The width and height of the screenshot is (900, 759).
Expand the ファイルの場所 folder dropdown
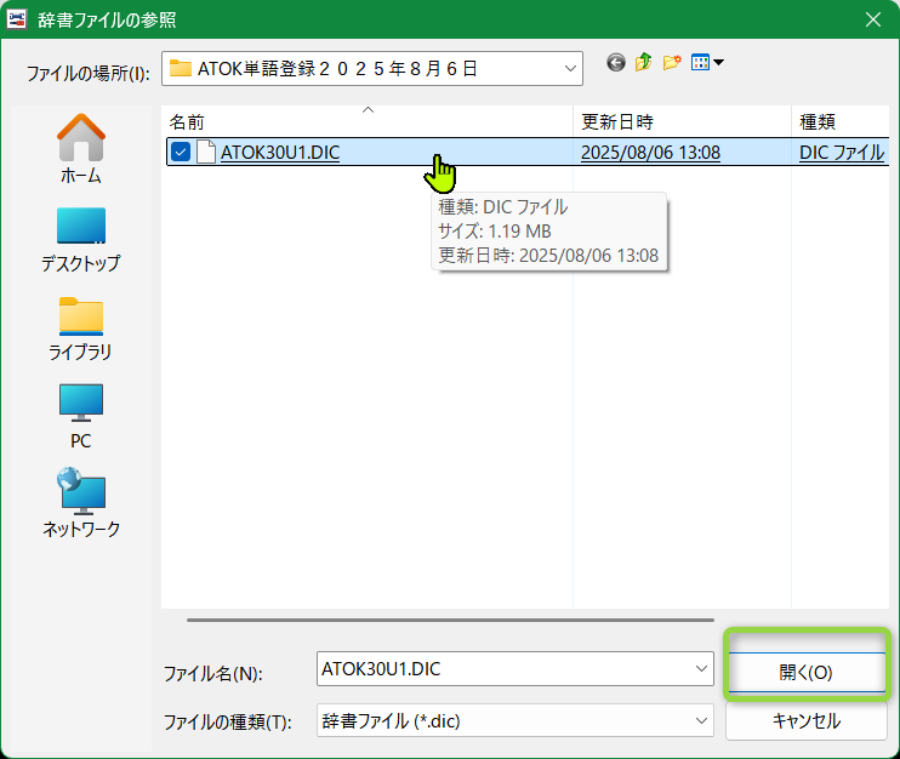[x=570, y=68]
